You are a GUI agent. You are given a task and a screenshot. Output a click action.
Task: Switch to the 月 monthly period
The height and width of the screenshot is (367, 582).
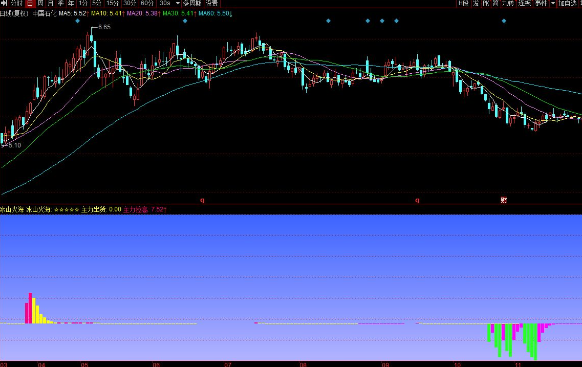(x=50, y=3)
